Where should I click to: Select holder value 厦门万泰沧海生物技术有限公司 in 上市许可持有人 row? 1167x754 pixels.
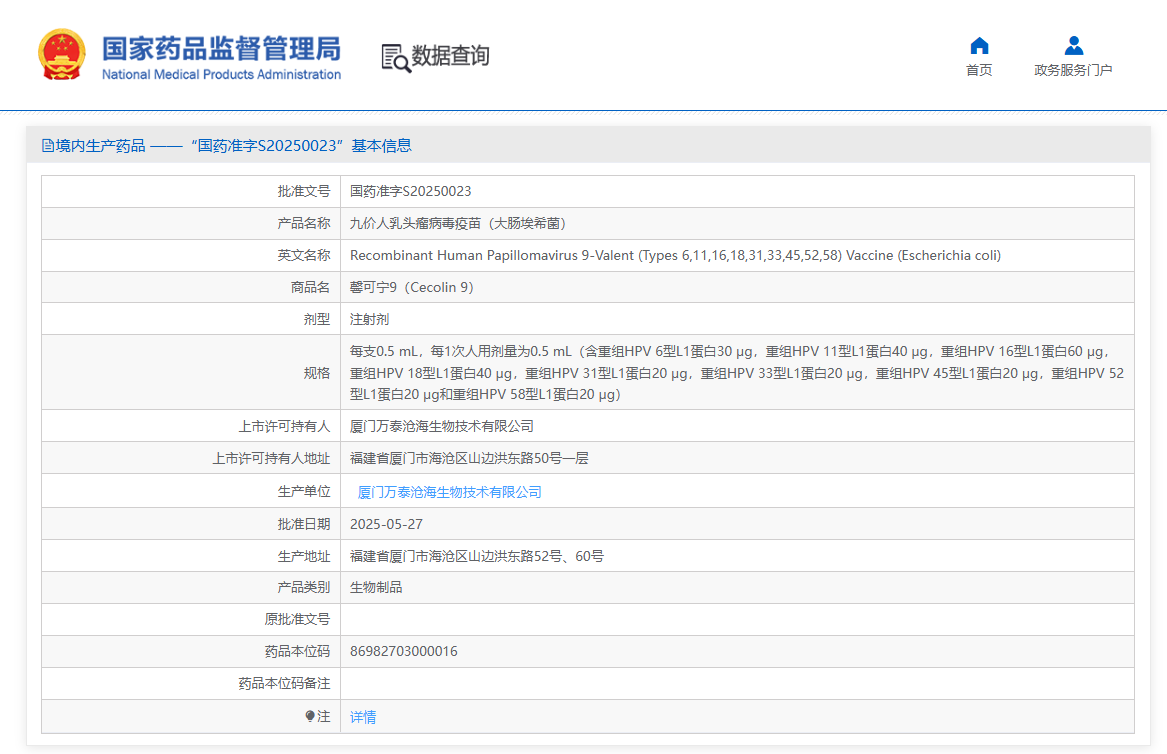[442, 426]
